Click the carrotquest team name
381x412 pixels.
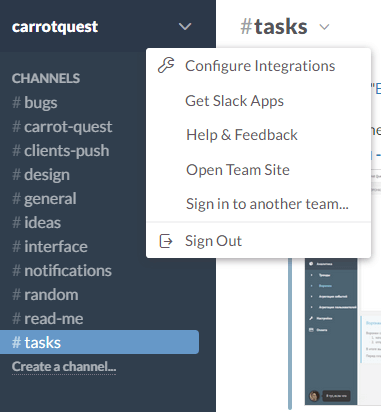(x=55, y=27)
